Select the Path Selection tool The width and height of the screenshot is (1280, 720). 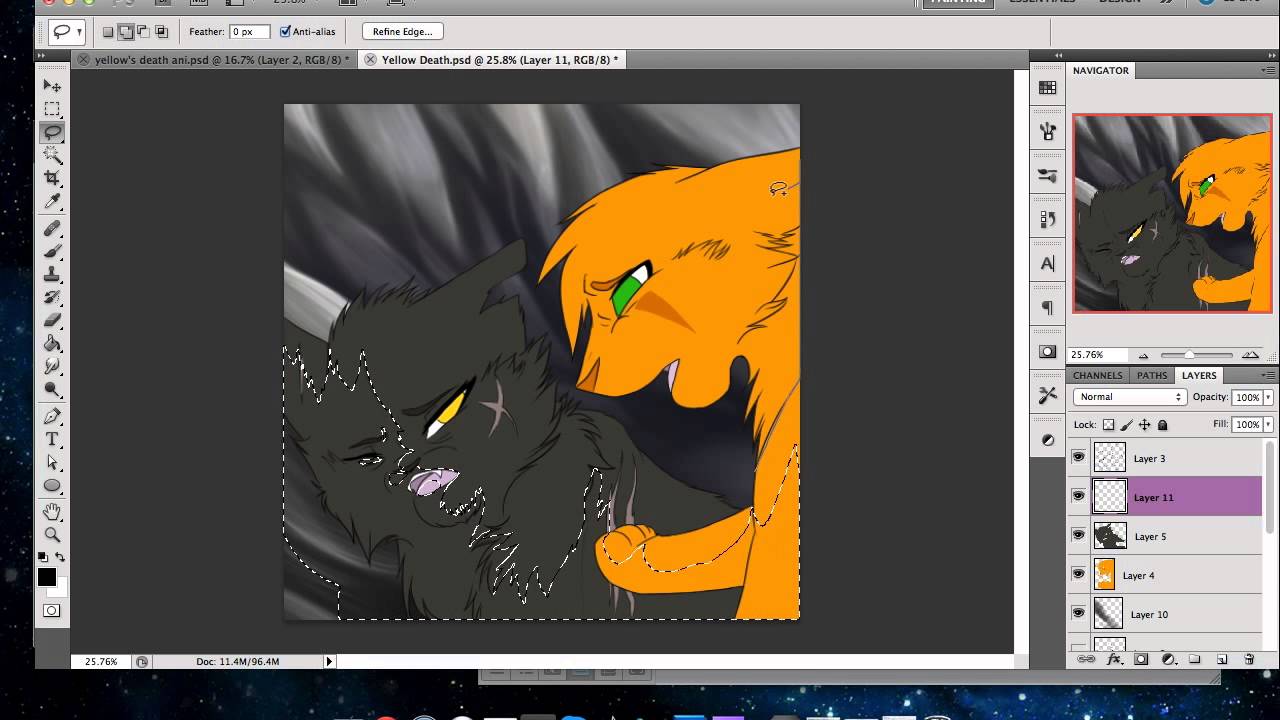tap(52, 462)
